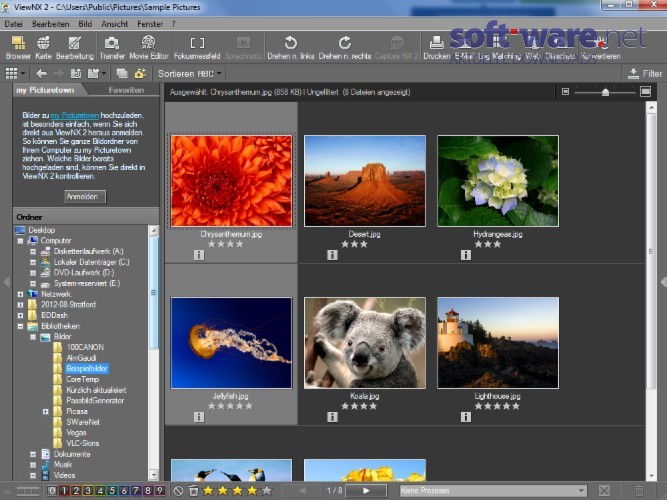Viewport: 667px width, 500px height.
Task: Launch Nikon Transfer tool
Action: click(x=112, y=47)
